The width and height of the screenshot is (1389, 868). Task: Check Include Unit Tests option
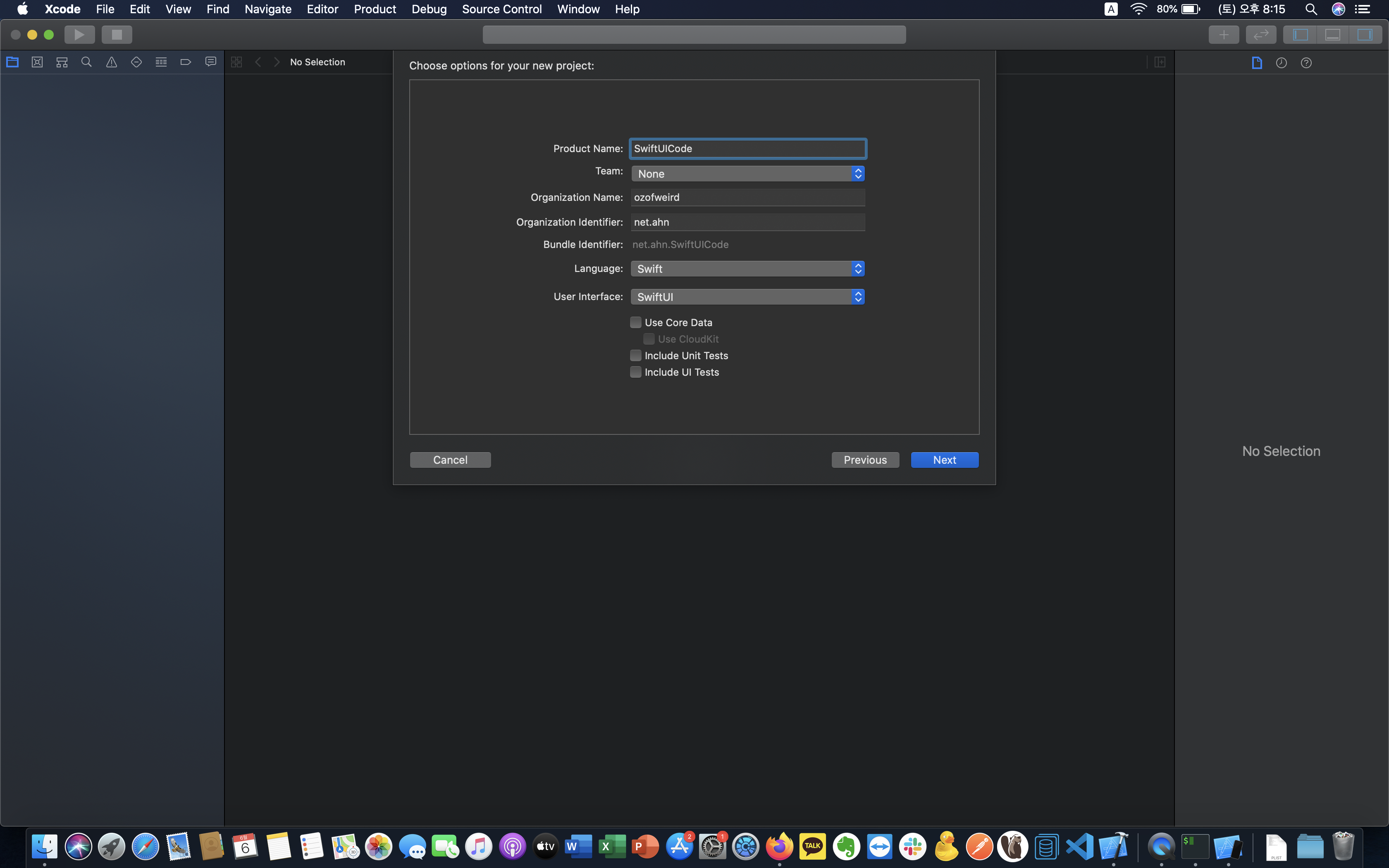[635, 356]
